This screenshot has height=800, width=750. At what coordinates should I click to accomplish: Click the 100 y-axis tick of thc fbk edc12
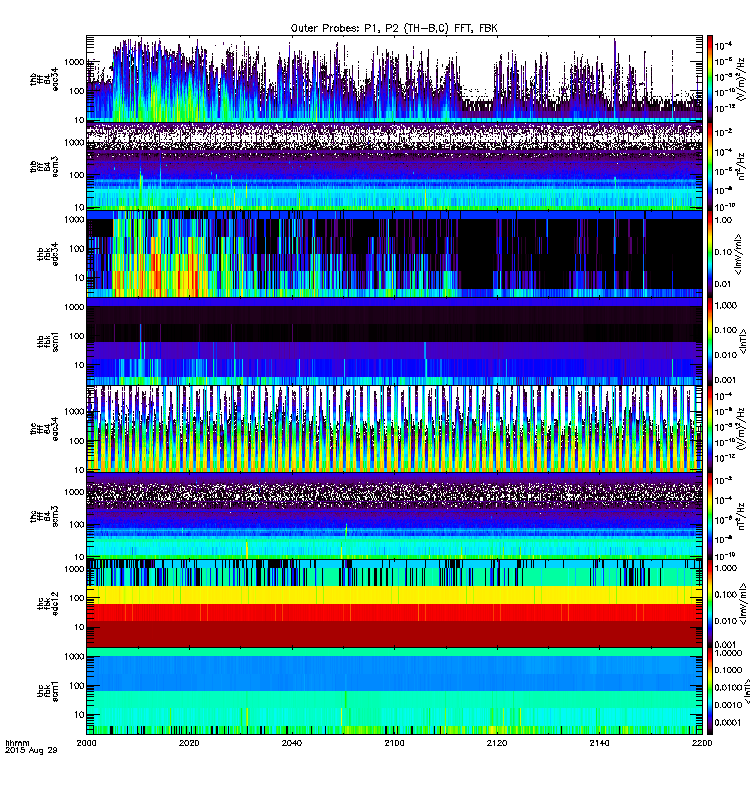point(77,598)
